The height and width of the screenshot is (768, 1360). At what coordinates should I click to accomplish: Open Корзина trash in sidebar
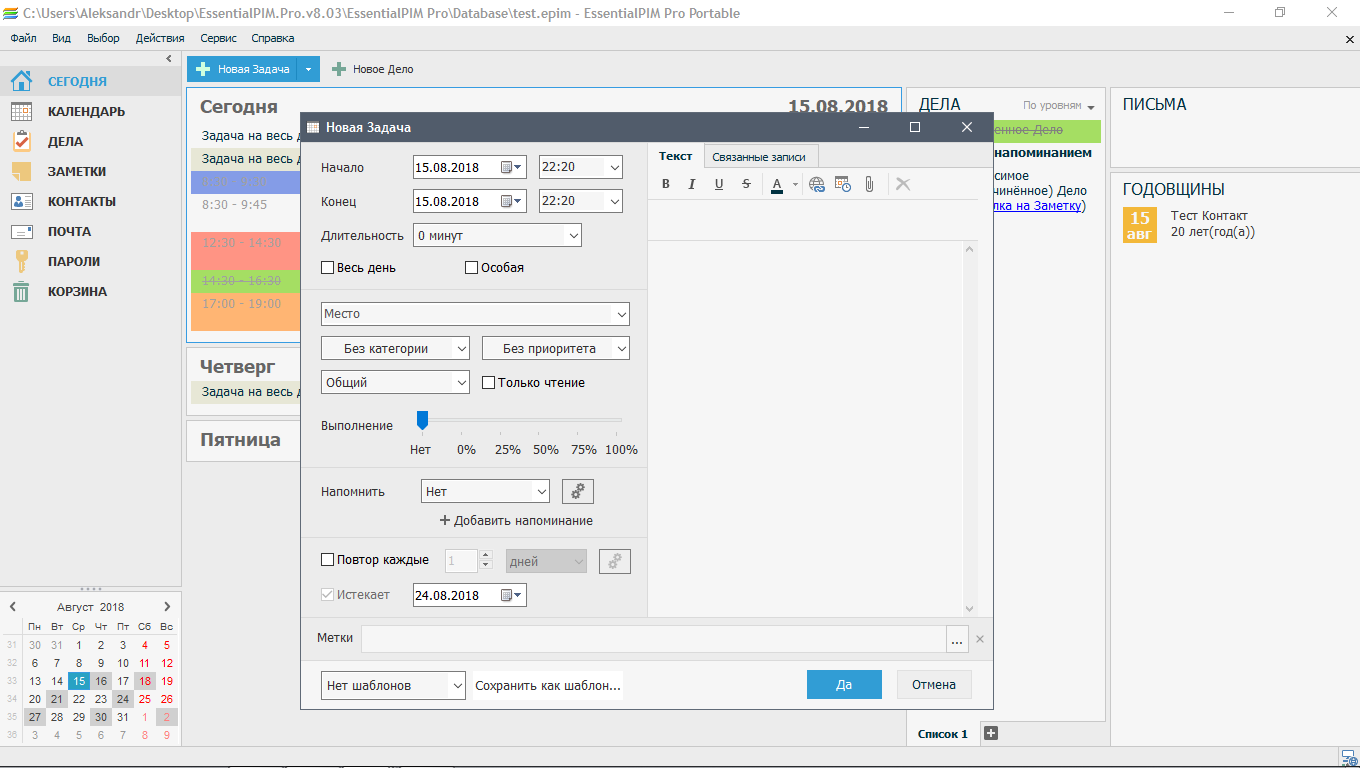77,291
